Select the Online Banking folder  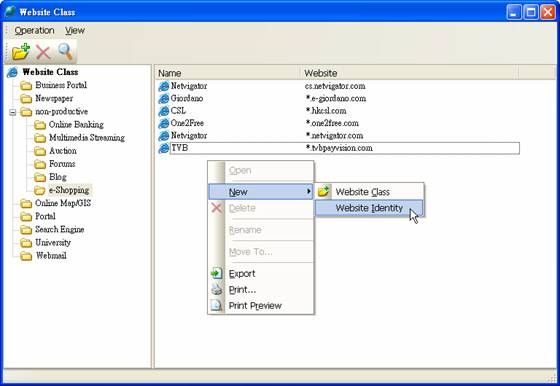76,125
